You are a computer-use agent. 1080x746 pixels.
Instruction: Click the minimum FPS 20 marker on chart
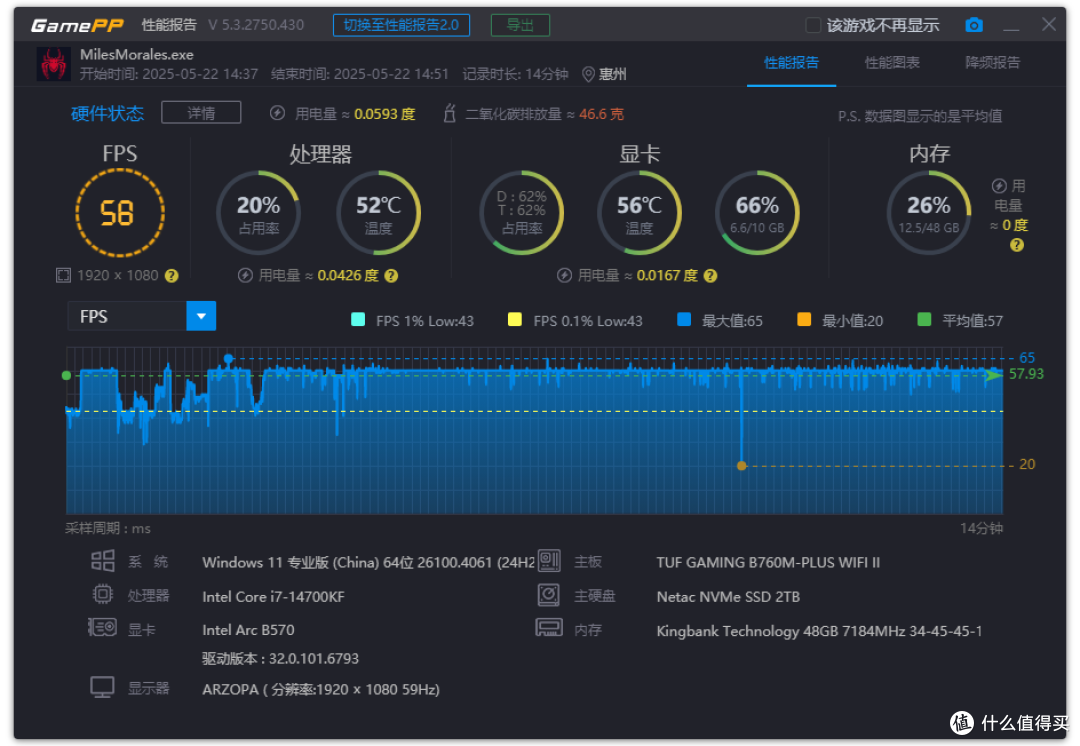click(x=742, y=466)
